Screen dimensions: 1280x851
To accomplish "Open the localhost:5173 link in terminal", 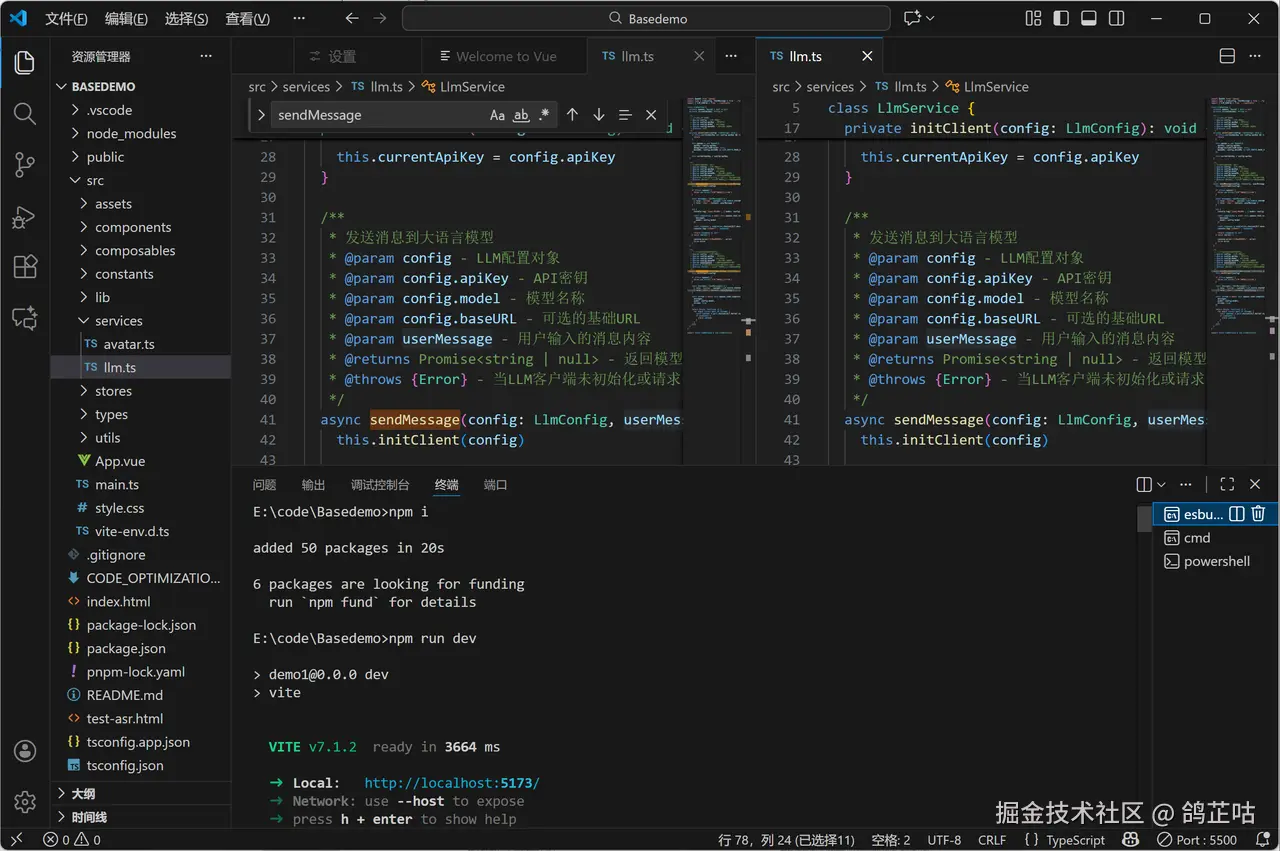I will (451, 783).
